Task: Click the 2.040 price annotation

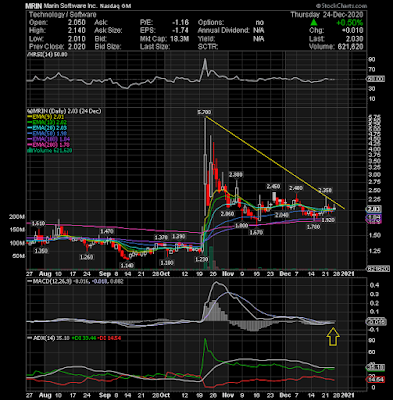Action: pos(282,215)
